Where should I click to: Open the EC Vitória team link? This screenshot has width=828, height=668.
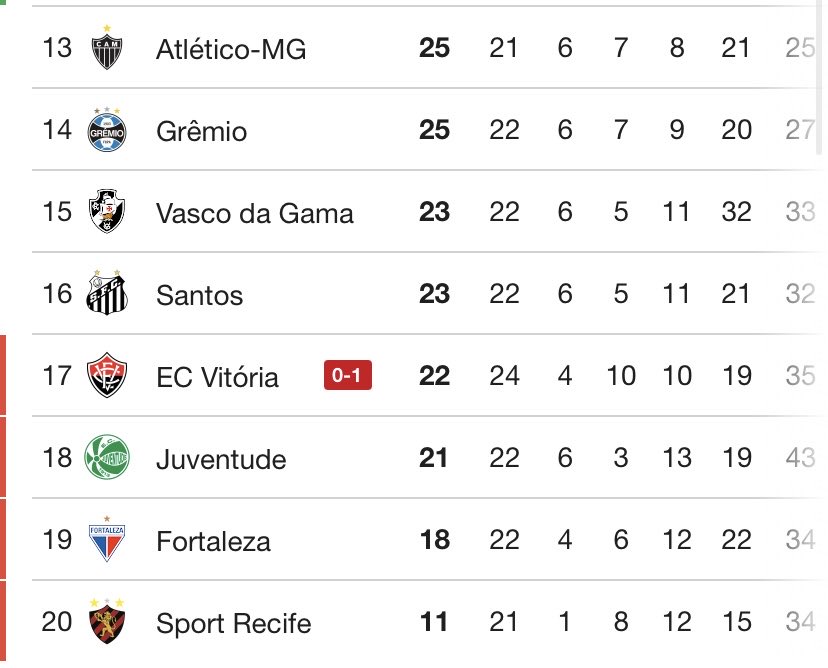pyautogui.click(x=217, y=377)
